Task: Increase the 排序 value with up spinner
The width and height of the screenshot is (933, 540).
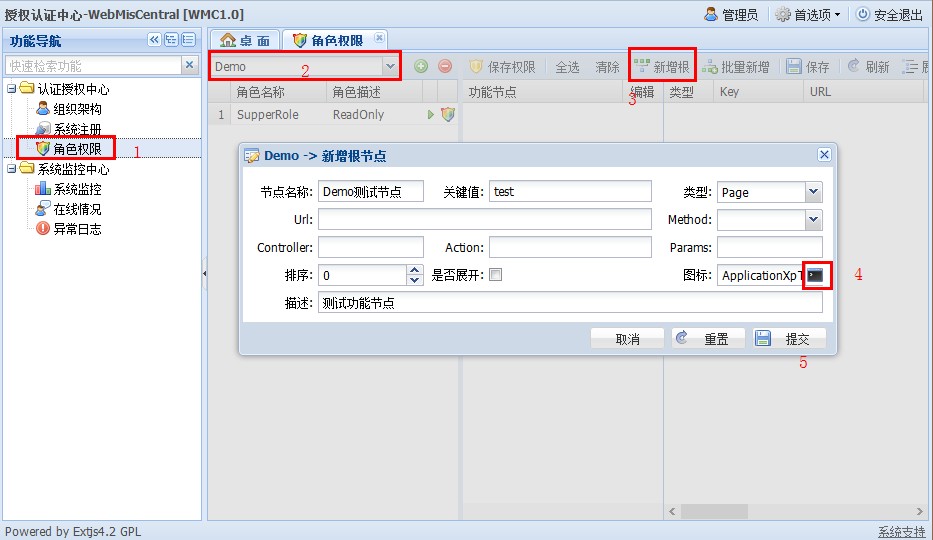Action: click(415, 270)
